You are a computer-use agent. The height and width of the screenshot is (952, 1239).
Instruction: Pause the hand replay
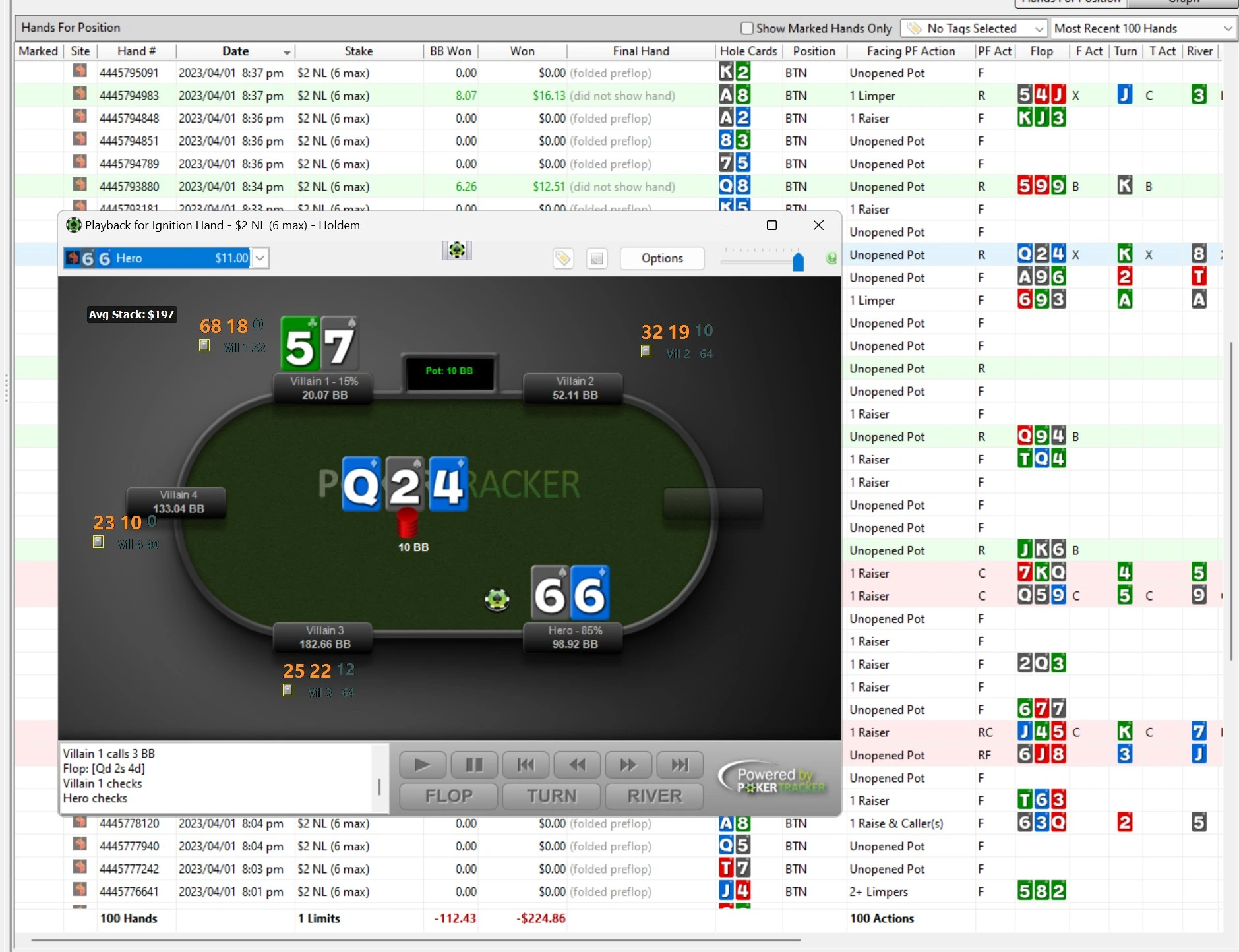pos(474,765)
